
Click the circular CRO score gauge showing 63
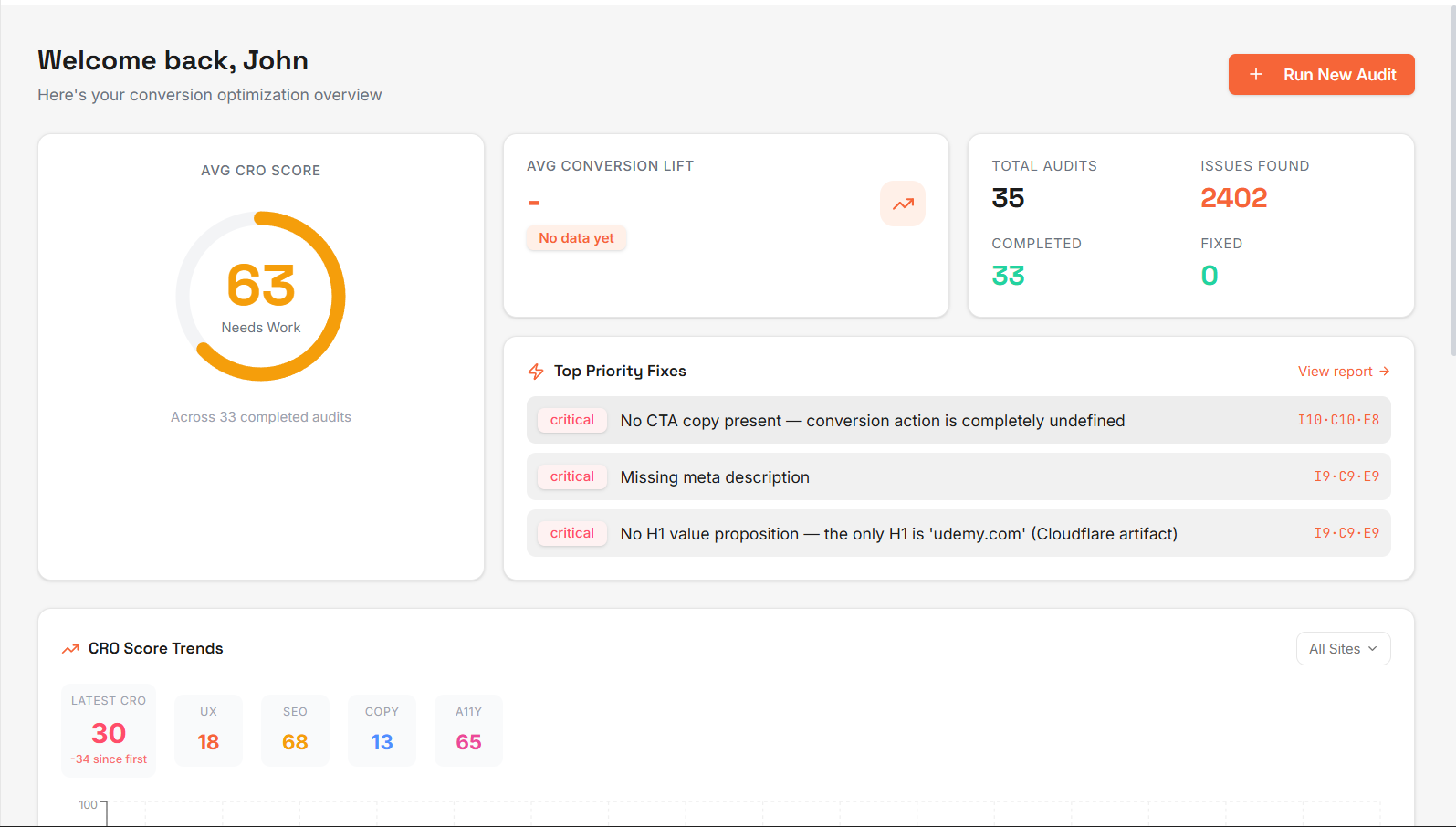[261, 296]
